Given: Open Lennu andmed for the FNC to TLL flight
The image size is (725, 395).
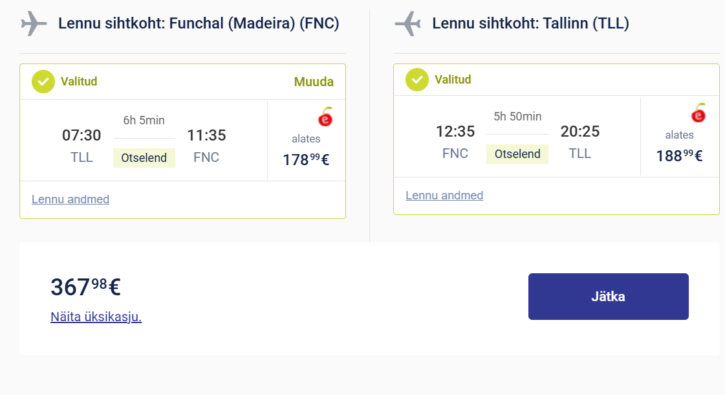Looking at the screenshot, I should click(x=444, y=196).
